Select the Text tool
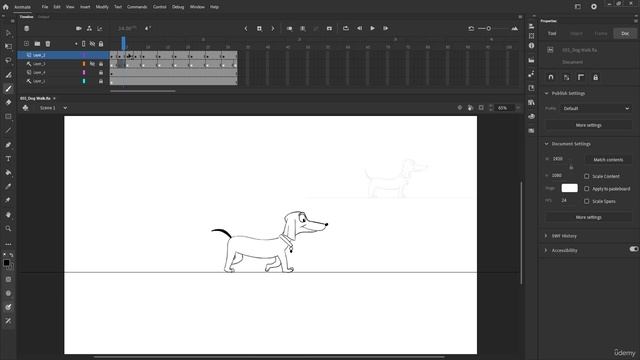The height and width of the screenshot is (360, 640). click(x=8, y=159)
